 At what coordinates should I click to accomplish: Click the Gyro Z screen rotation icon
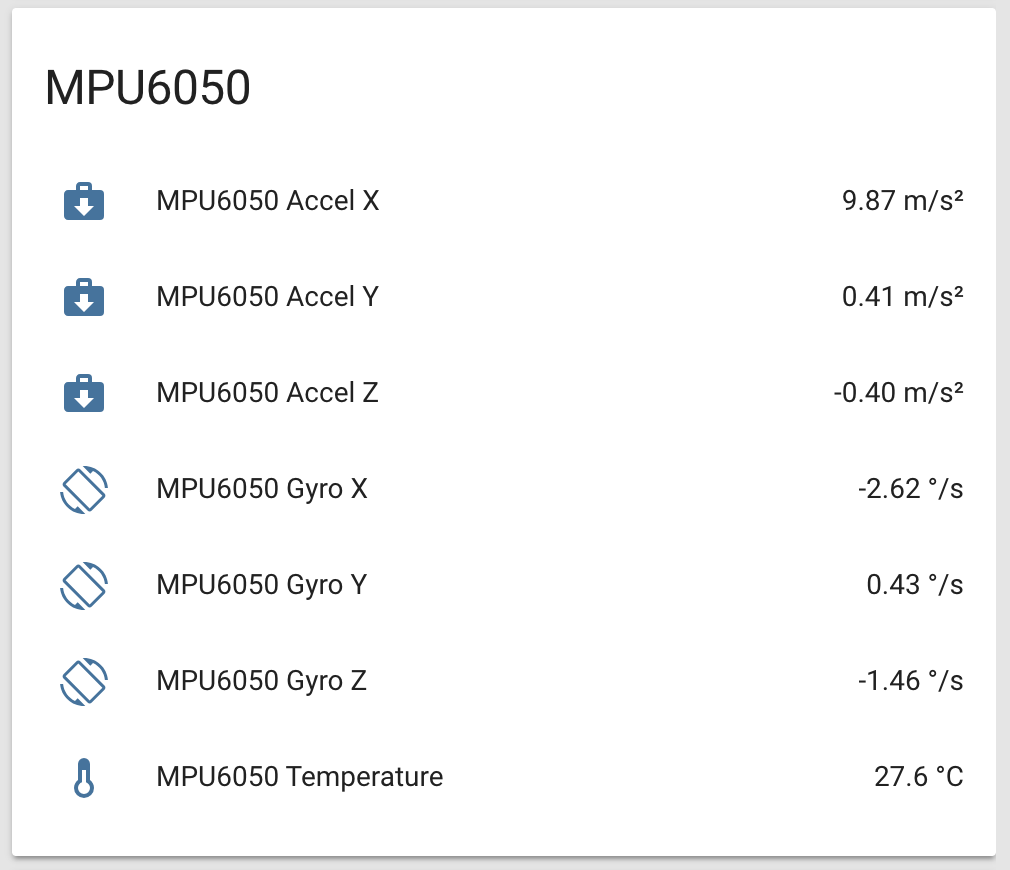(84, 682)
